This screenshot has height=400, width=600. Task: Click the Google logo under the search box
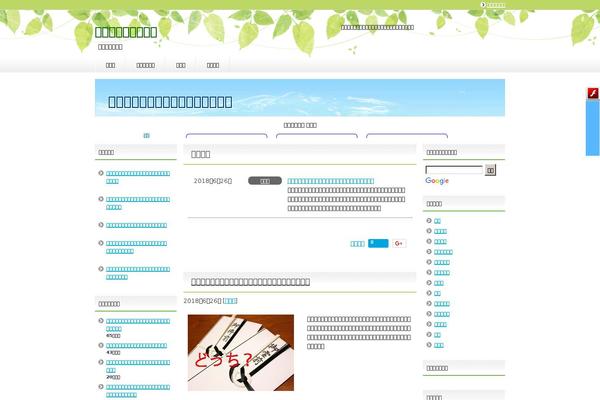click(x=437, y=181)
